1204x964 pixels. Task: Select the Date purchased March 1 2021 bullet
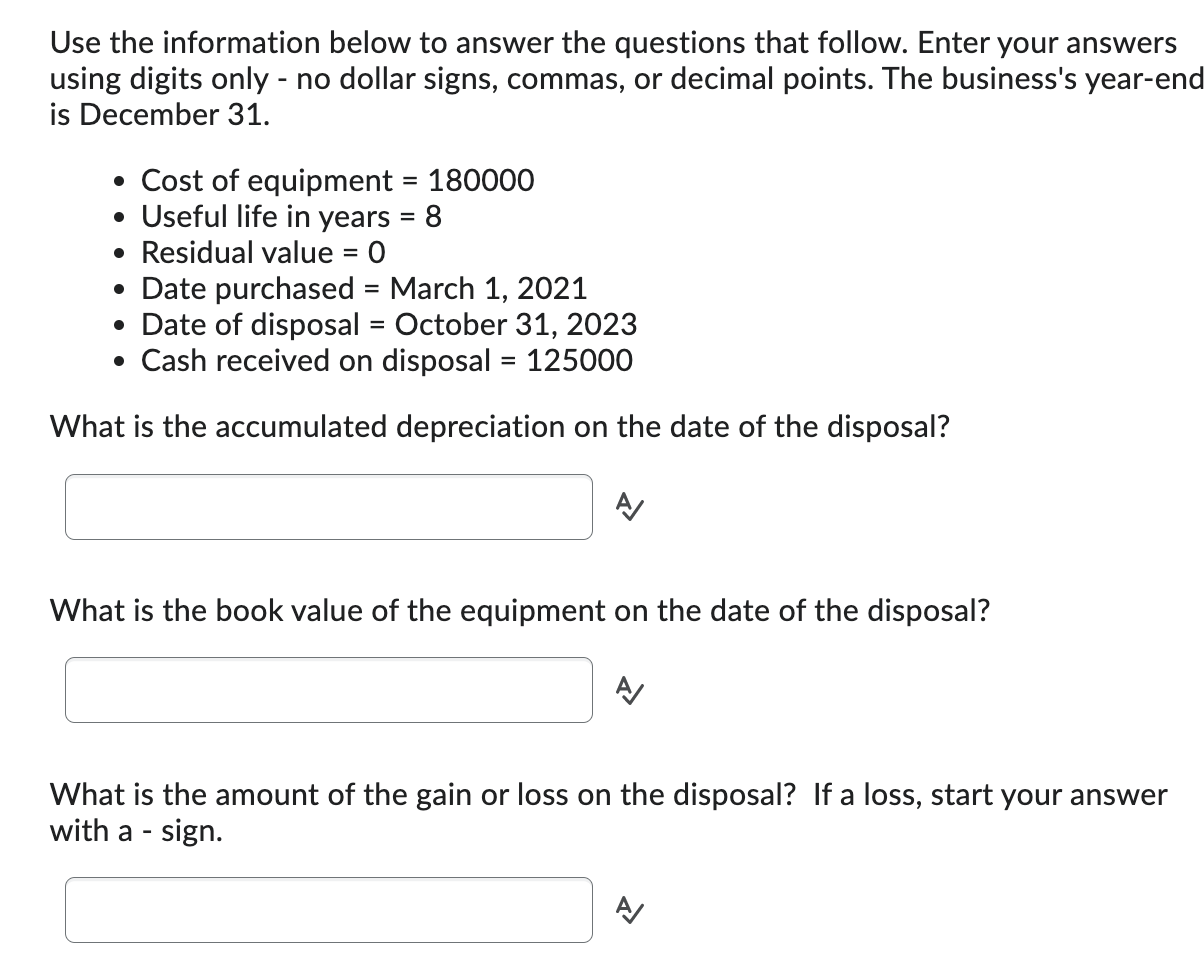(364, 289)
